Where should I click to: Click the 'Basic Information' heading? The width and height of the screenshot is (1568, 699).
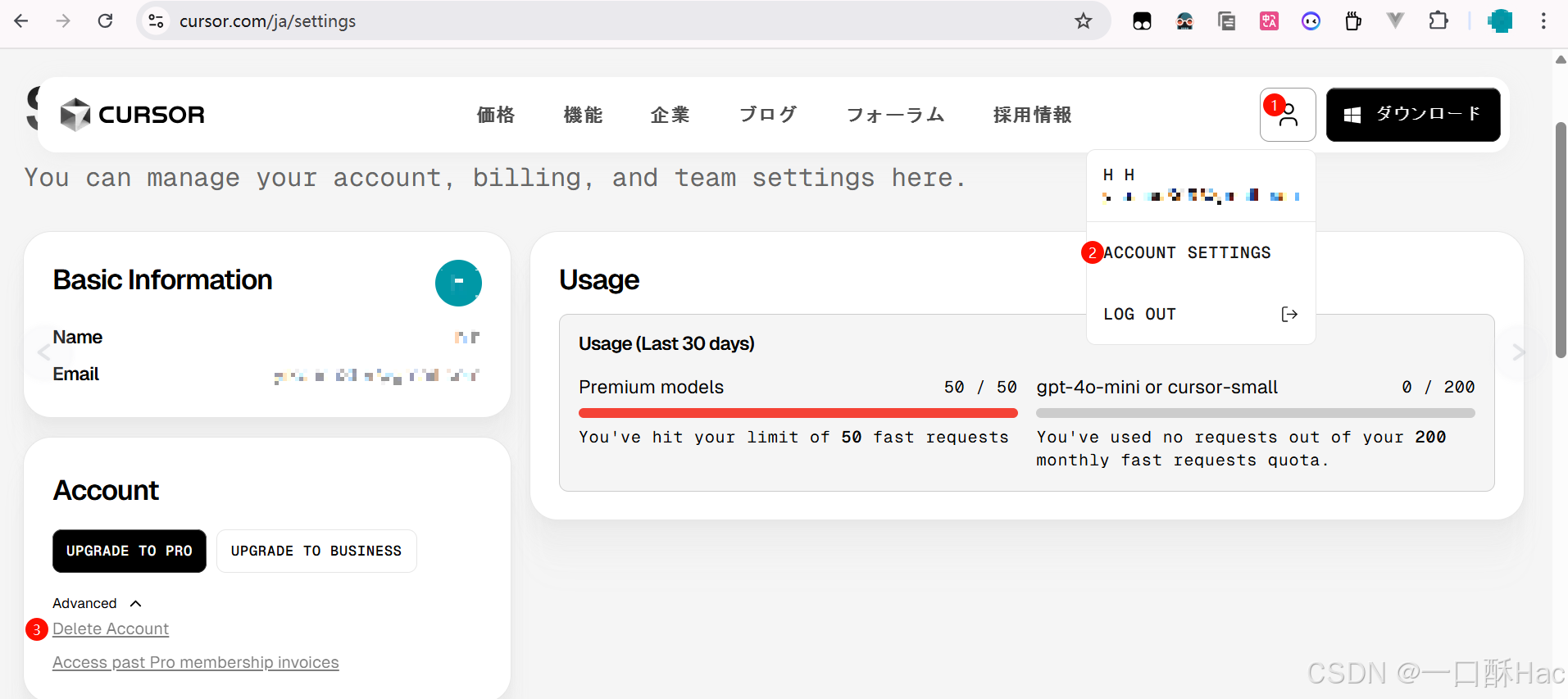tap(162, 280)
